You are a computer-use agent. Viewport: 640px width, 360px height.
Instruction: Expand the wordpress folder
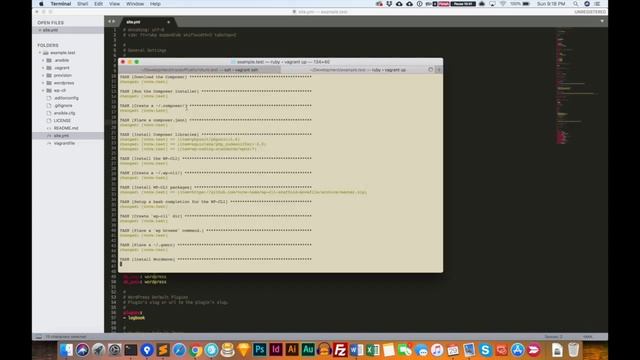point(43,83)
